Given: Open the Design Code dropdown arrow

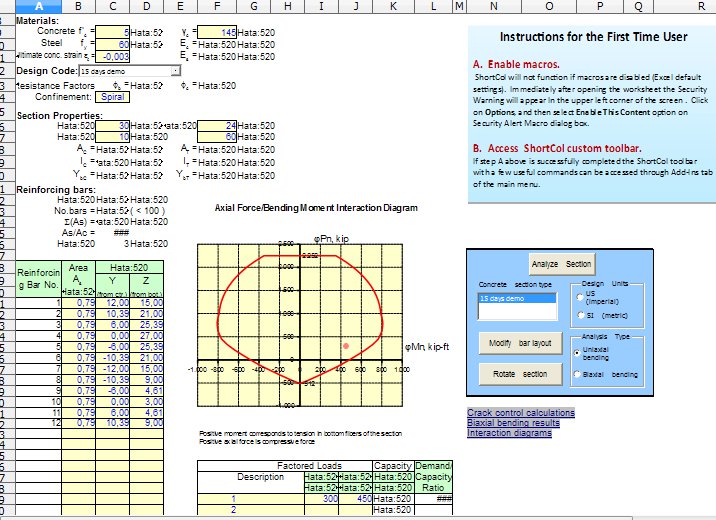Looking at the screenshot, I should [176, 71].
